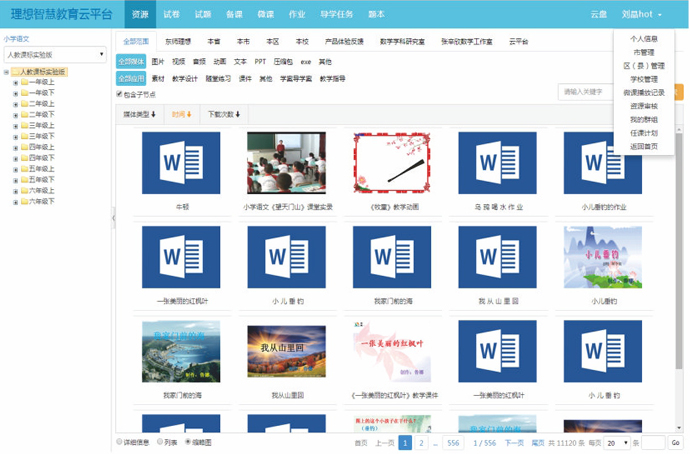Select the 产品体验反馈 scope tab
Screen dimensions: 690x454
(x=344, y=42)
